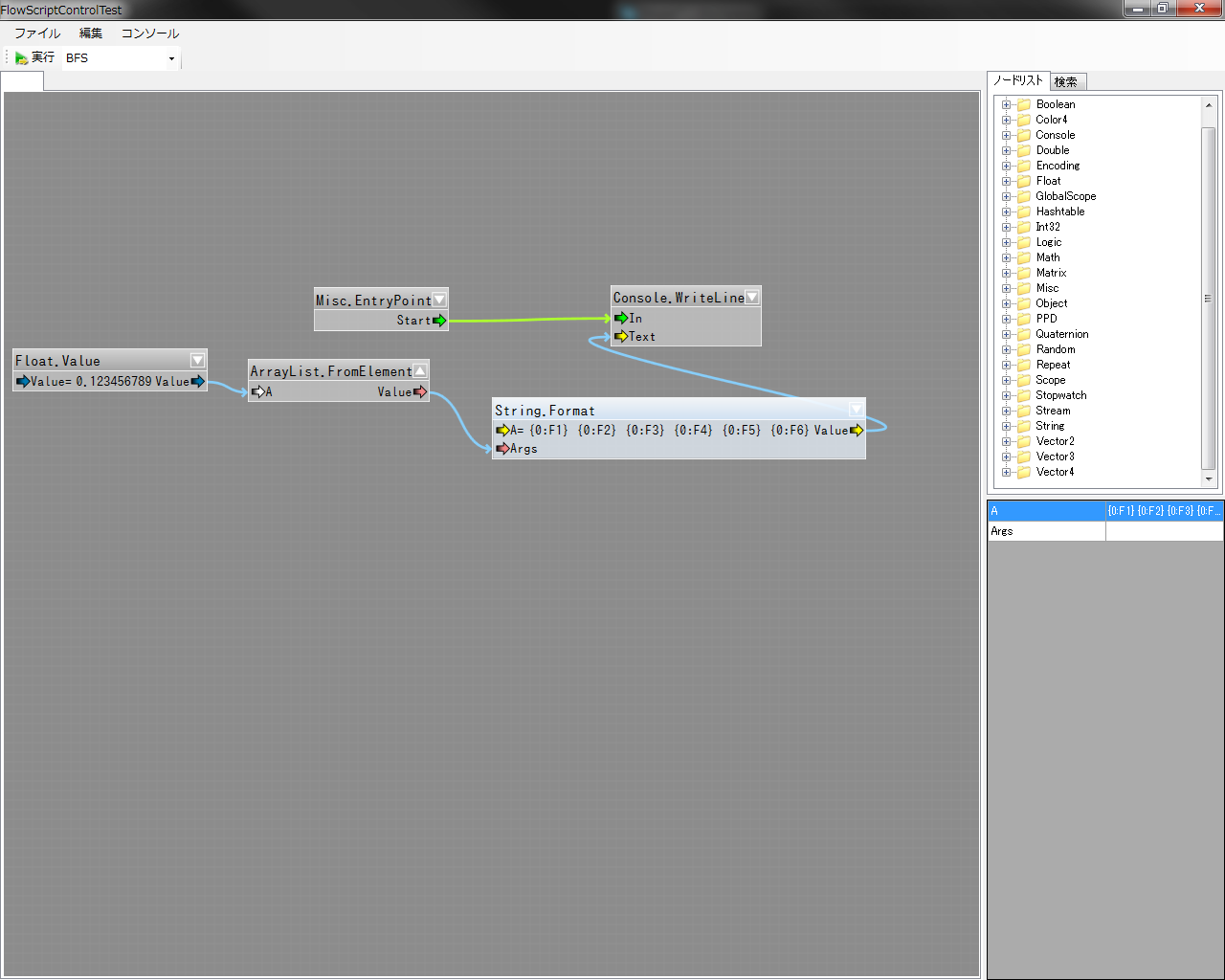Click the green In port on Console.WriteLine
The image size is (1225, 980).
pyautogui.click(x=621, y=319)
